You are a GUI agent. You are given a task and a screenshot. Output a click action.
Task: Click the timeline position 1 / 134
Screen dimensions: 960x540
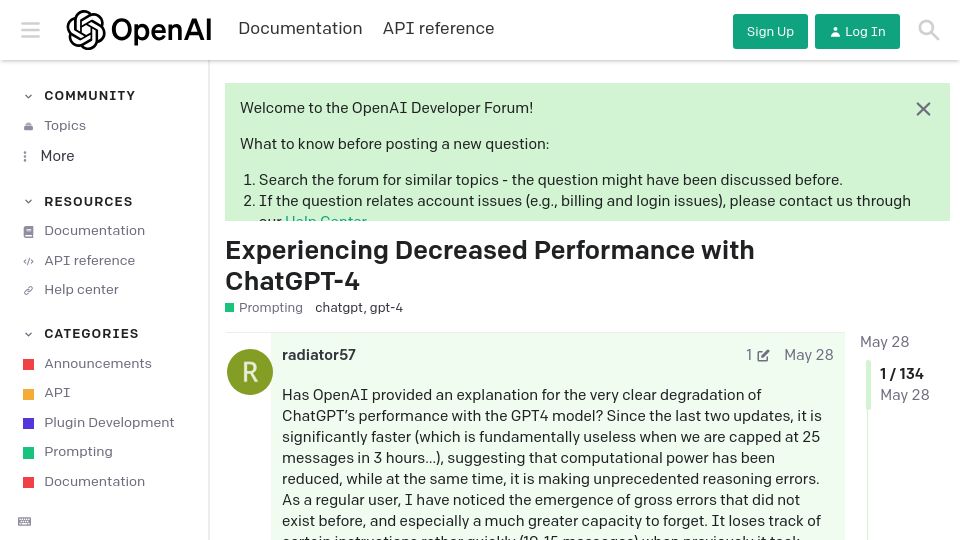901,373
